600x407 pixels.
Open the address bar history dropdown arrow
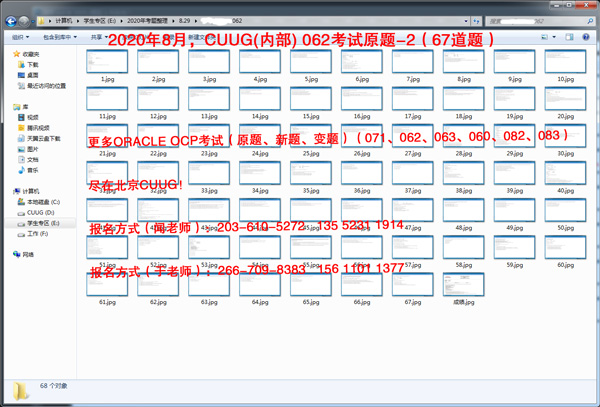tap(466, 21)
